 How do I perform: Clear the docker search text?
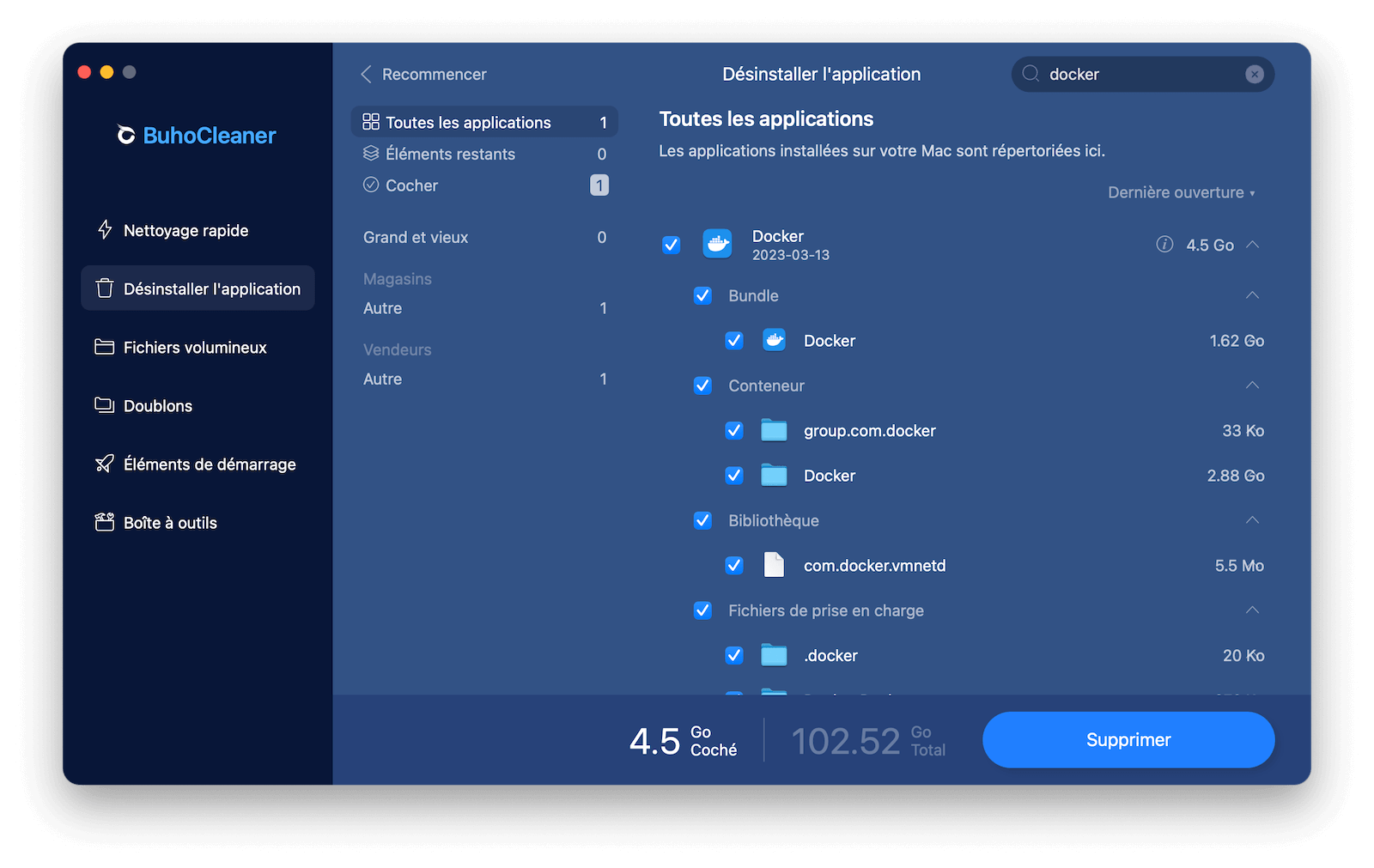(x=1255, y=75)
